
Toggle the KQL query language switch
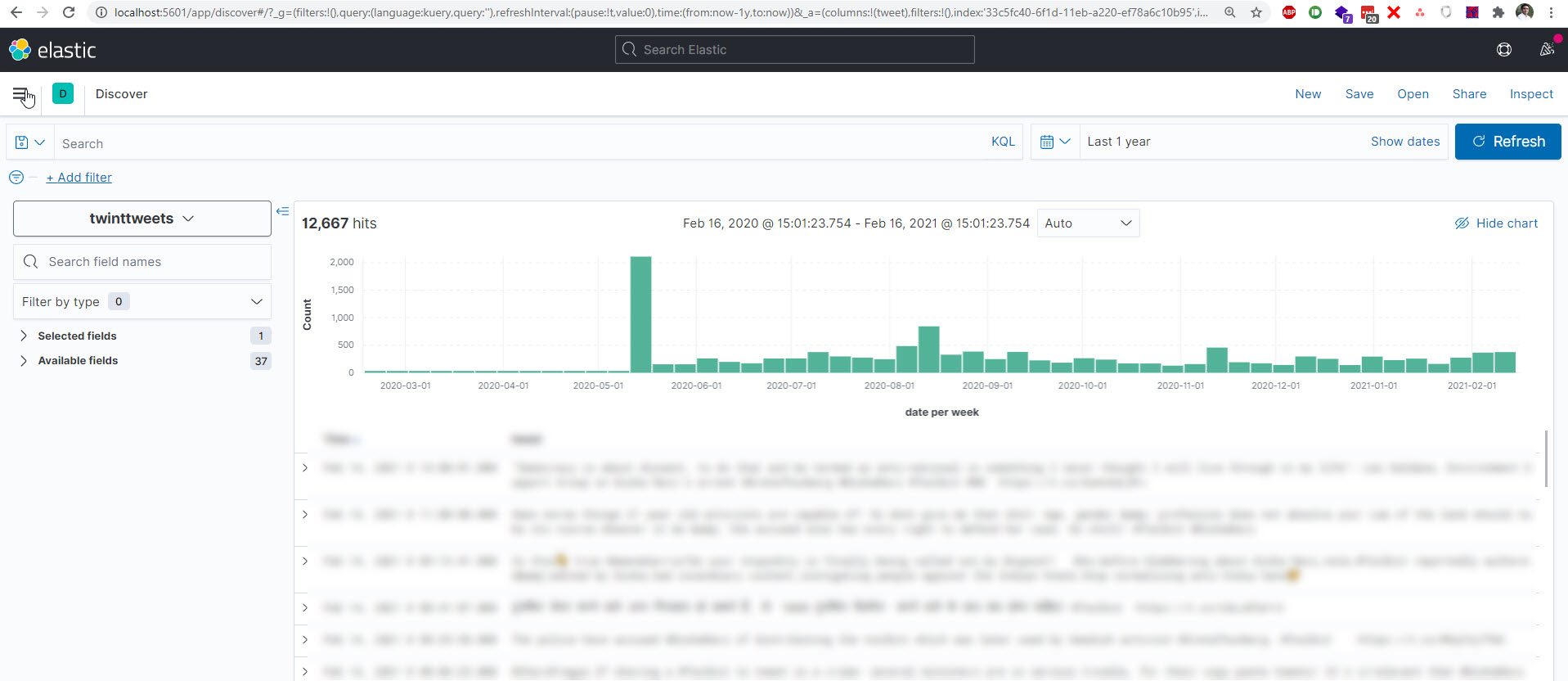pos(1003,142)
